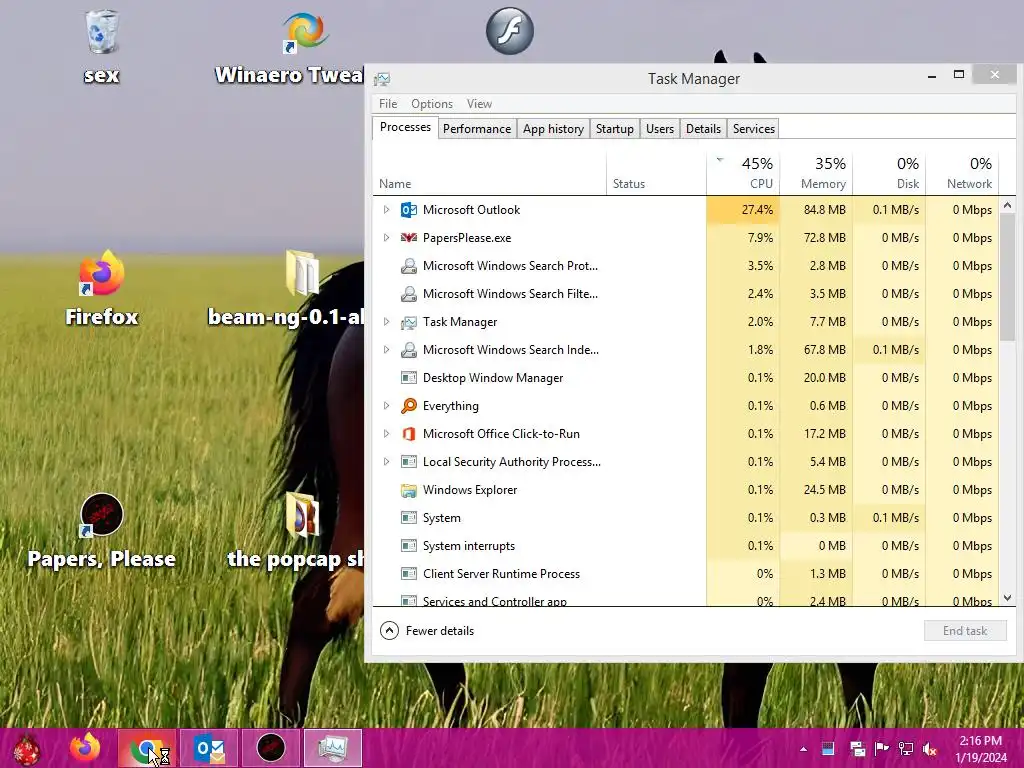The width and height of the screenshot is (1024, 768).
Task: Collapse view with Fewer details
Action: point(427,631)
